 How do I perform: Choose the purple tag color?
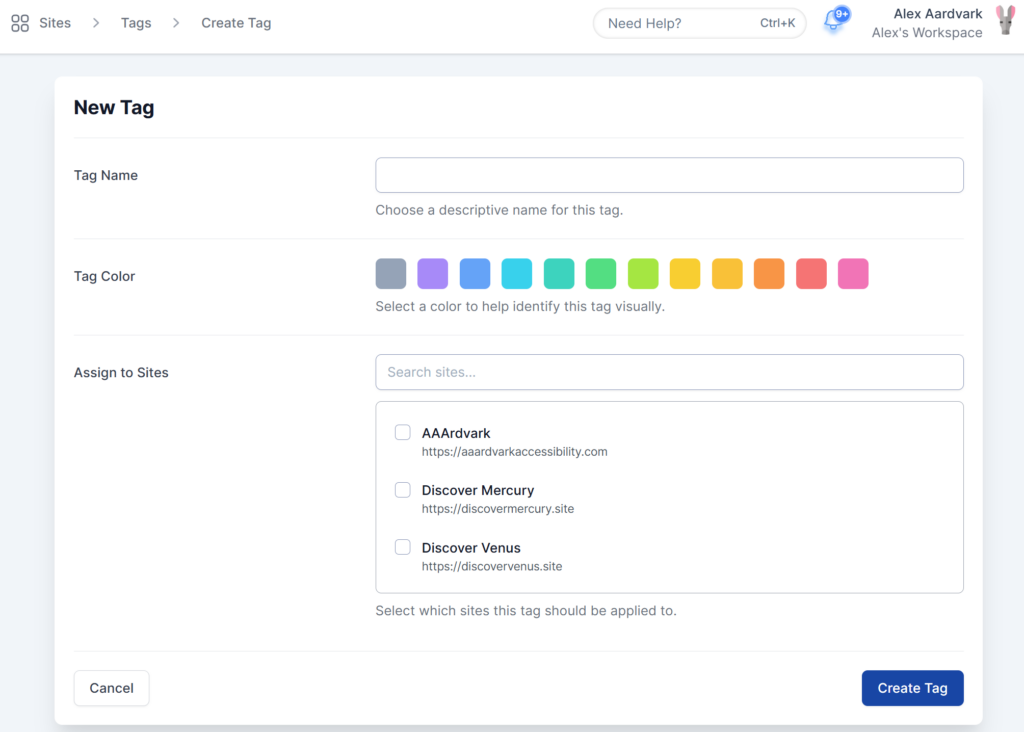point(433,274)
